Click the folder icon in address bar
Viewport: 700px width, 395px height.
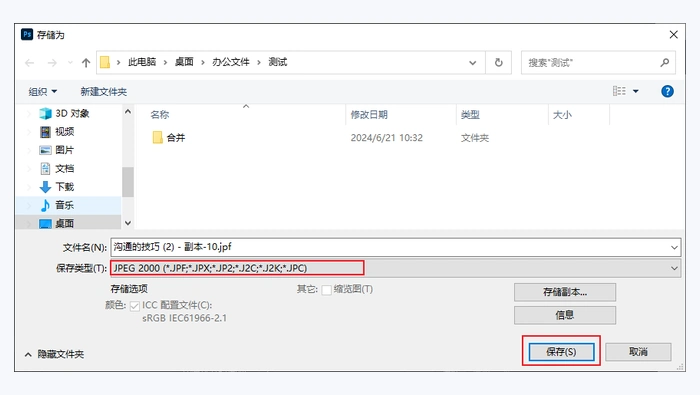click(x=105, y=62)
